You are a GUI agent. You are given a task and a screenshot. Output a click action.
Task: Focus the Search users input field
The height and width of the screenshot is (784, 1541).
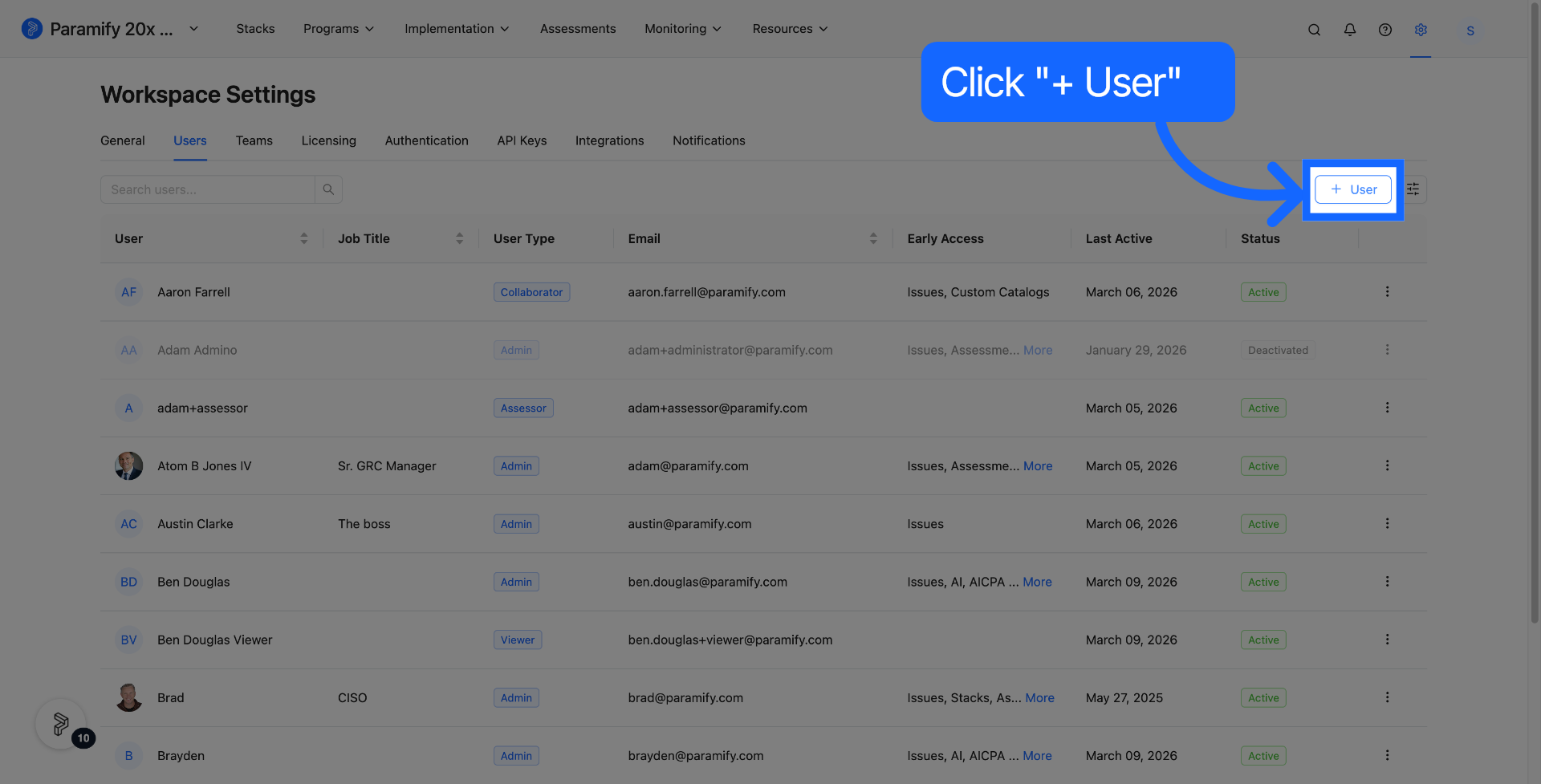(208, 189)
